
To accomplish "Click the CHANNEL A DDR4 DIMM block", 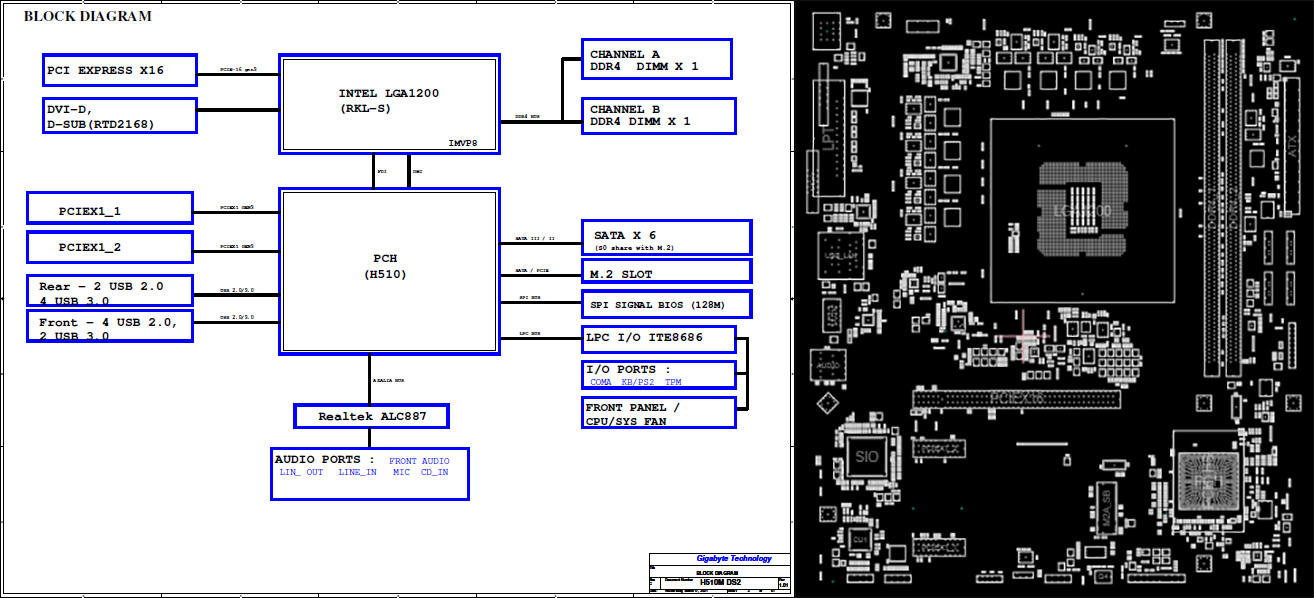I will point(657,59).
